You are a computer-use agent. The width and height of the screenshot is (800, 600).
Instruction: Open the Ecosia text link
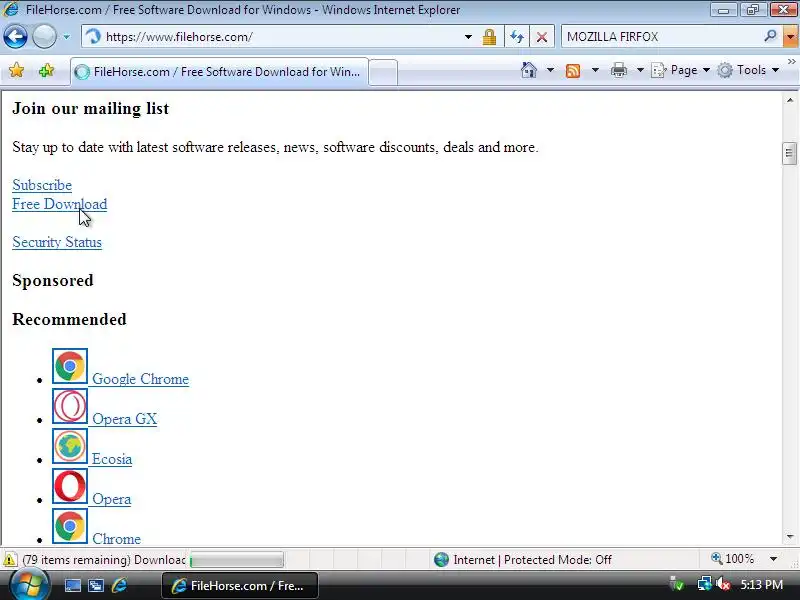click(x=112, y=459)
